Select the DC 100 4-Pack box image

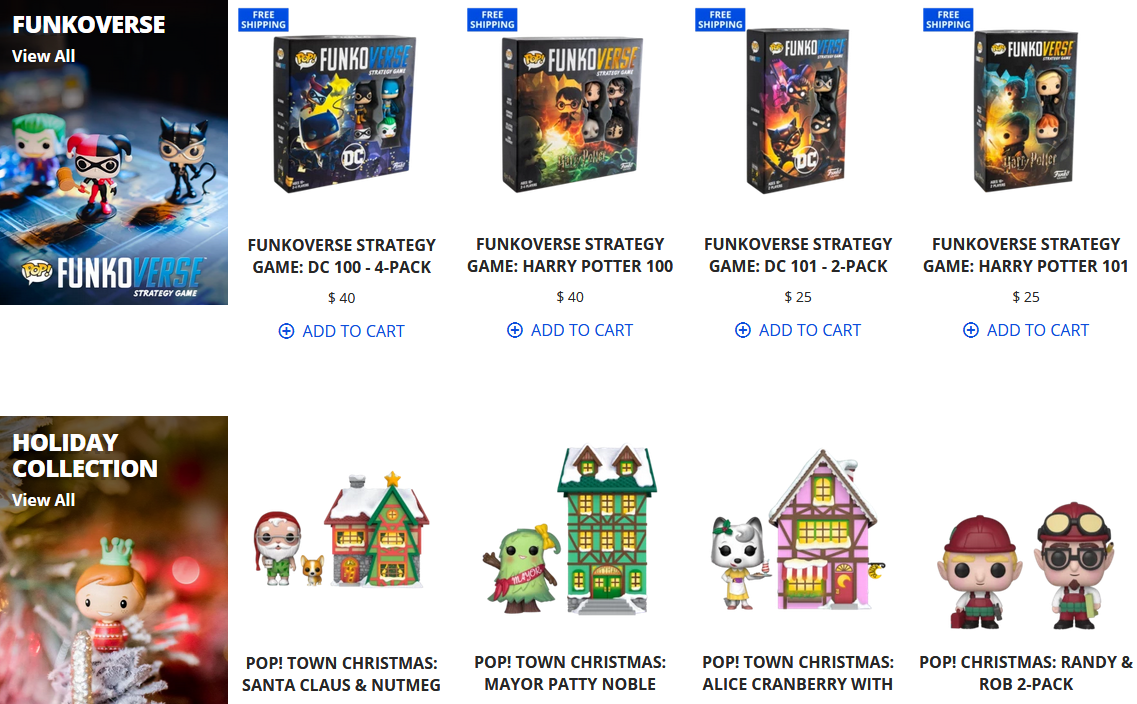[344, 113]
